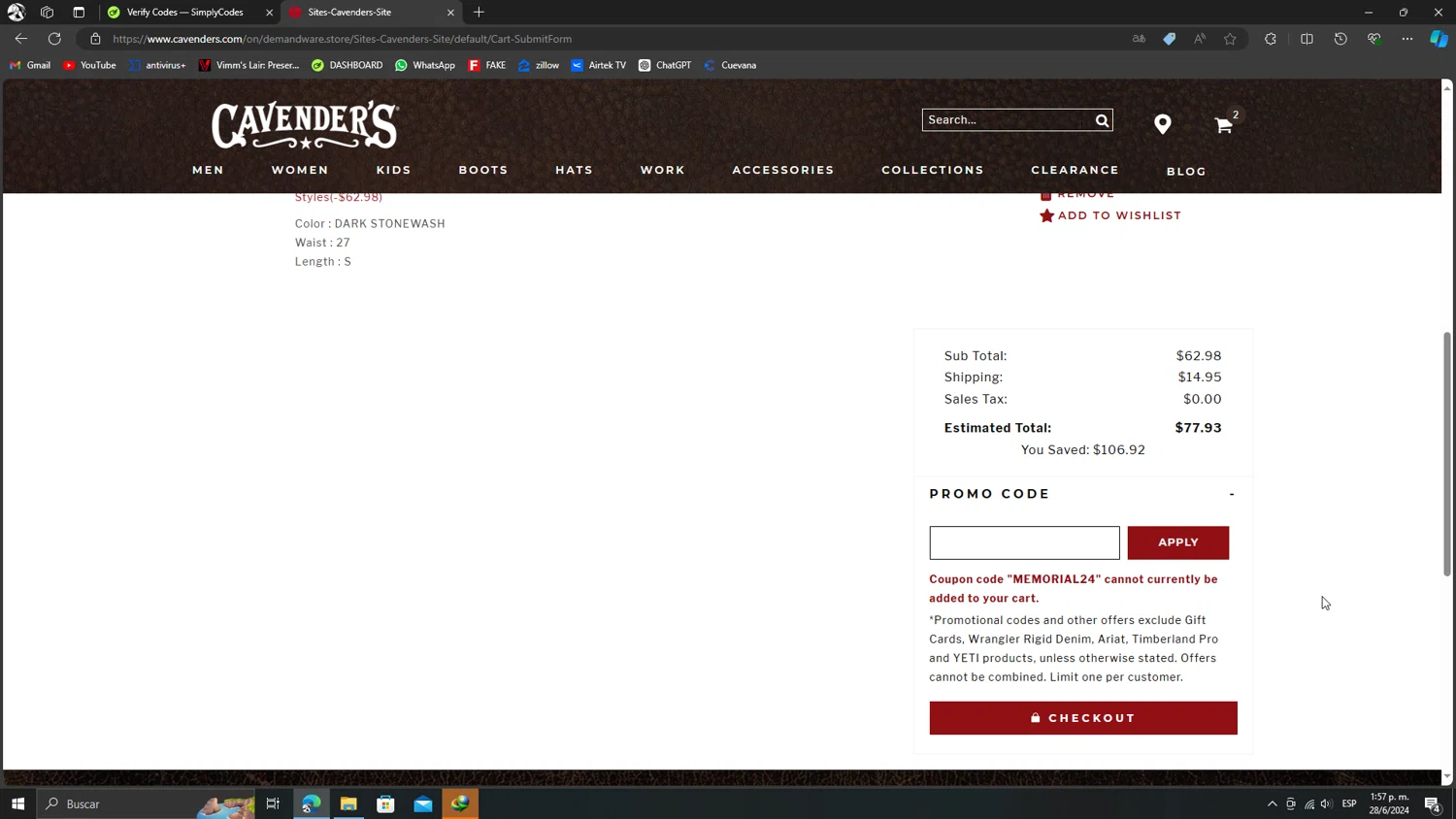1456x819 pixels.
Task: Submit search with the magnifier icon
Action: click(1102, 120)
